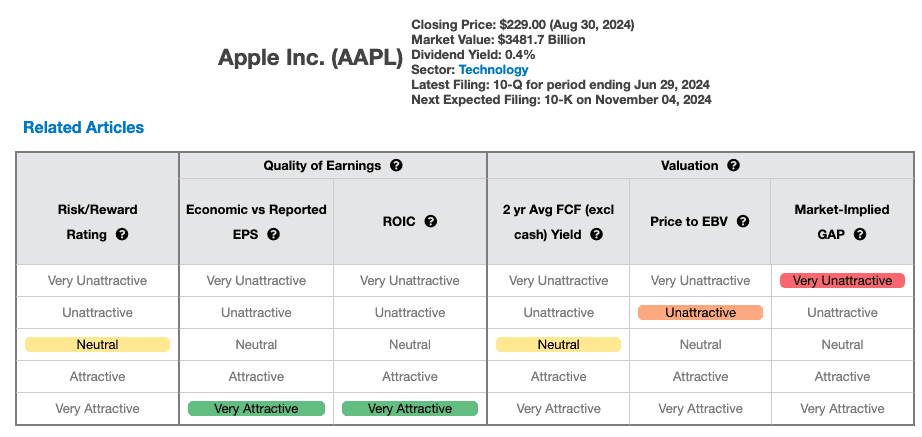The width and height of the screenshot is (922, 437).
Task: Click Market-Implied GAP help icon
Action: 860,235
